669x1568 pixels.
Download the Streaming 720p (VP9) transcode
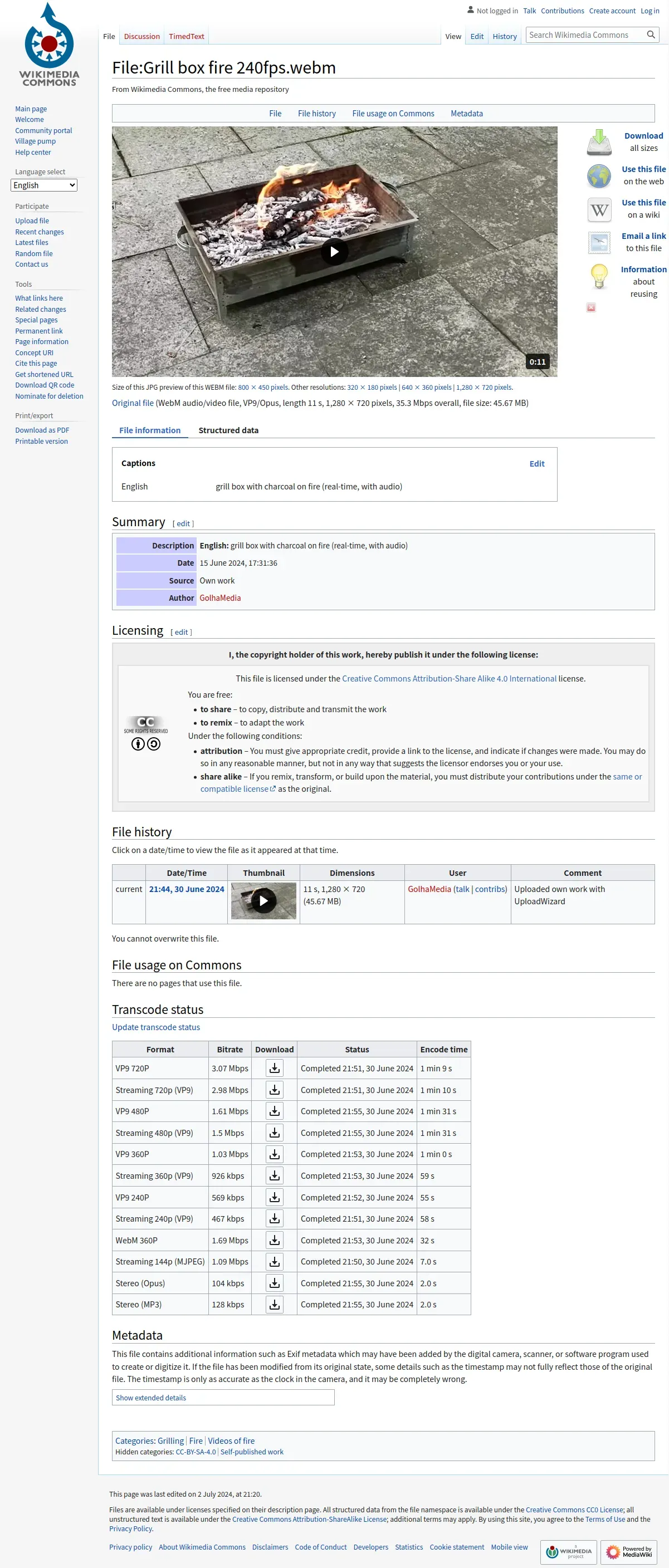(x=275, y=1090)
